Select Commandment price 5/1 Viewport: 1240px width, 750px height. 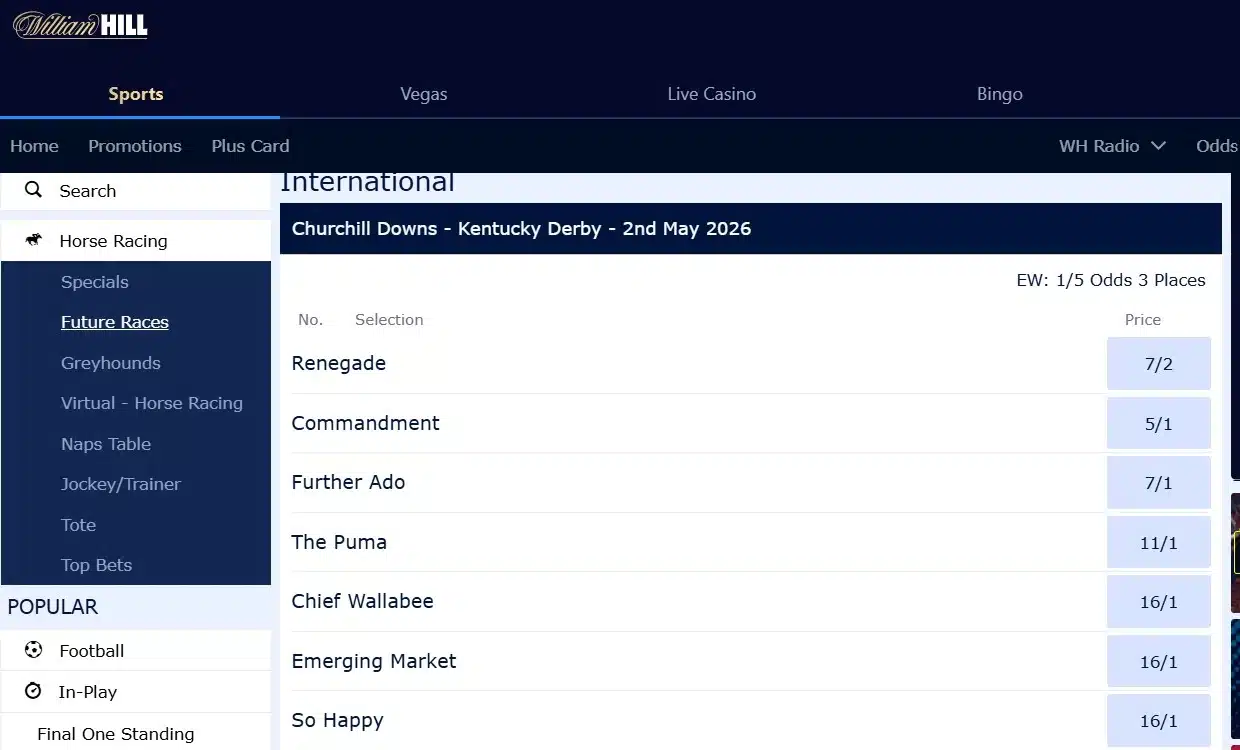click(x=1159, y=424)
